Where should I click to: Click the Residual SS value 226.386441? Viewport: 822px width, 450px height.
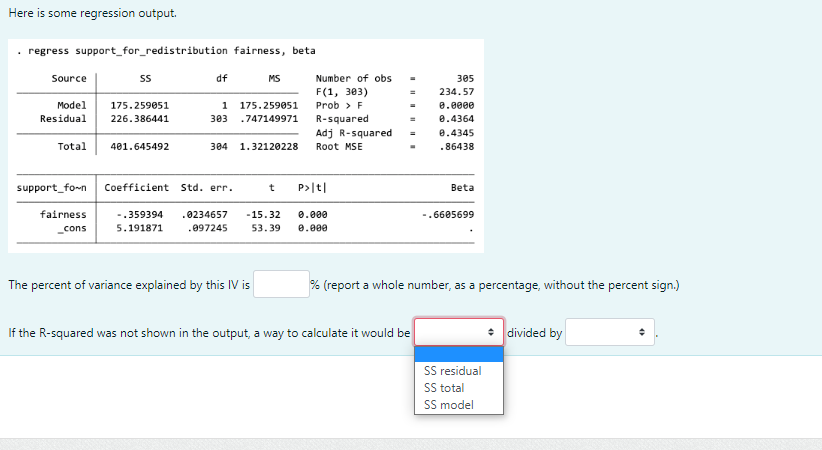tap(139, 119)
